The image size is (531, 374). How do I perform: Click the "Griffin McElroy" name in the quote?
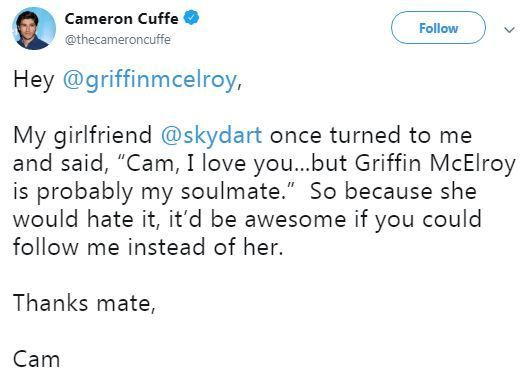point(435,164)
